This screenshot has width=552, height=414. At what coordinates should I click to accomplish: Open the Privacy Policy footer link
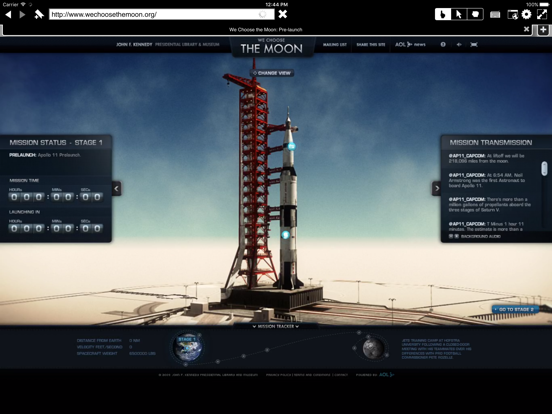[x=278, y=375]
